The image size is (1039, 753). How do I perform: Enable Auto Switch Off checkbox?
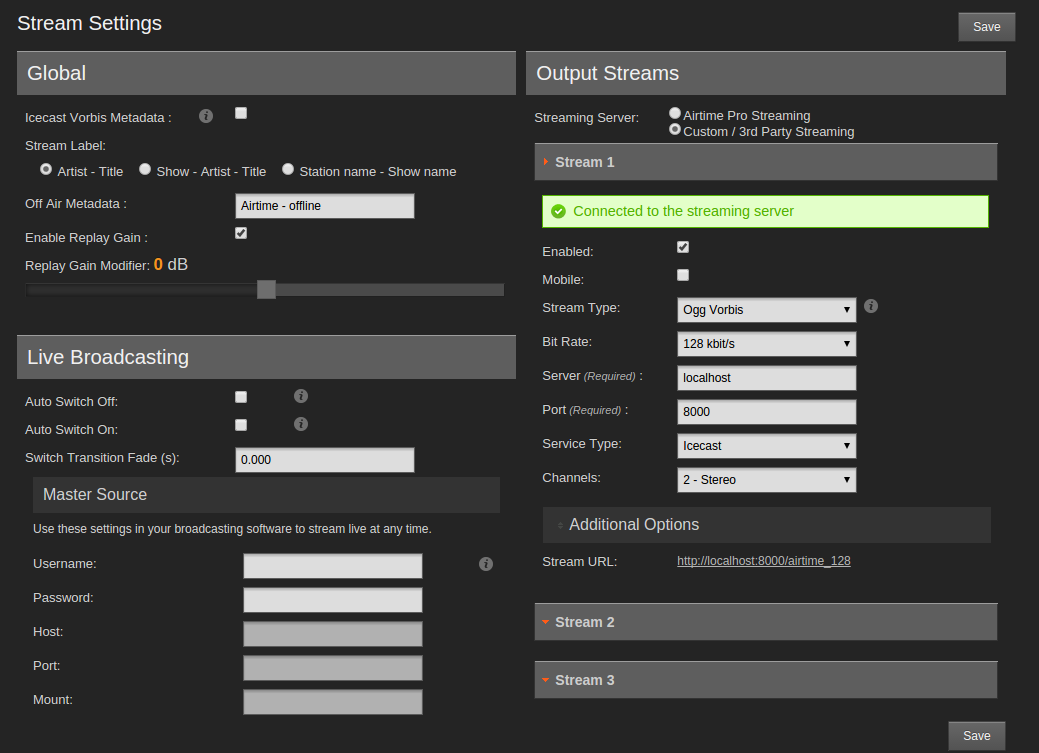[241, 397]
